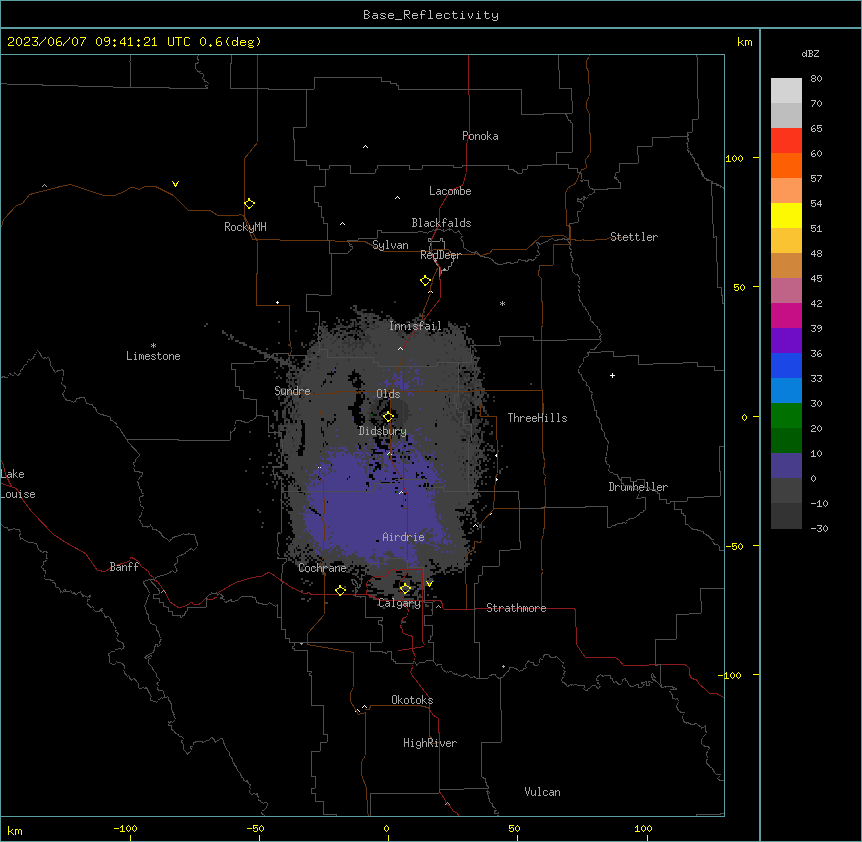This screenshot has height=842, width=862.
Task: Click the Innisfail city label
Action: pyautogui.click(x=415, y=326)
